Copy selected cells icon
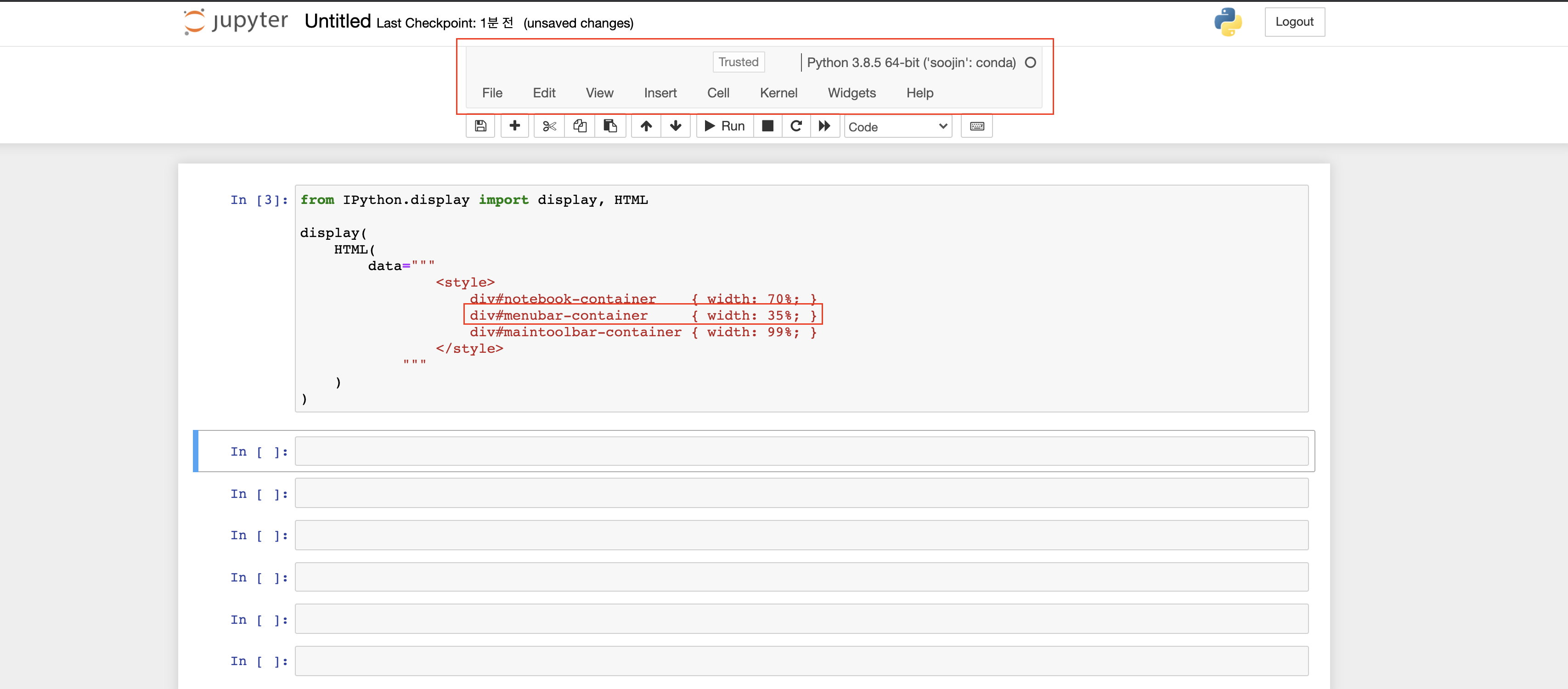This screenshot has width=1568, height=689. 580,126
